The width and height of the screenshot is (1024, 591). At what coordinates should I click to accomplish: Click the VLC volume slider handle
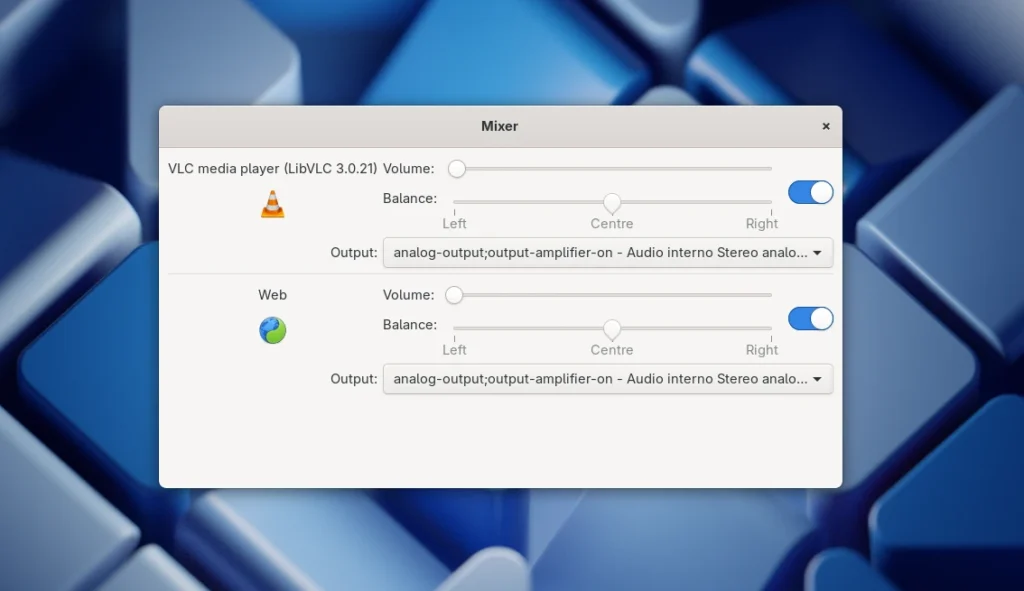pos(457,169)
